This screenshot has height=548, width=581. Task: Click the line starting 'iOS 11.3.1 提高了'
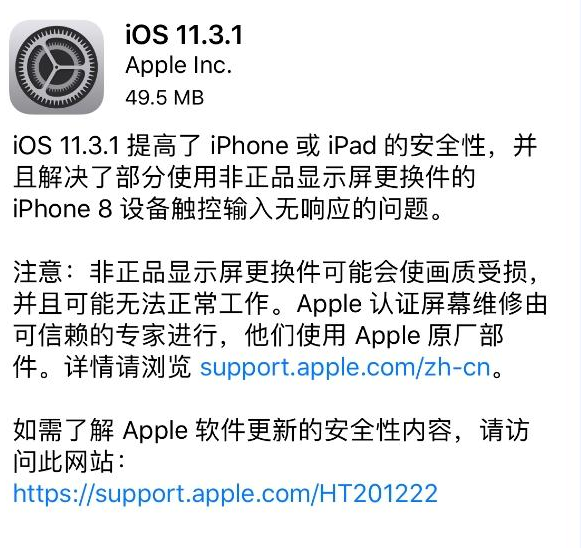[275, 145]
